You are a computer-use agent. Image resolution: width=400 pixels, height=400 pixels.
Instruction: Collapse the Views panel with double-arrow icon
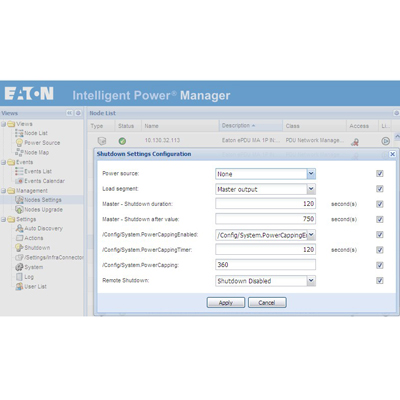69,113
